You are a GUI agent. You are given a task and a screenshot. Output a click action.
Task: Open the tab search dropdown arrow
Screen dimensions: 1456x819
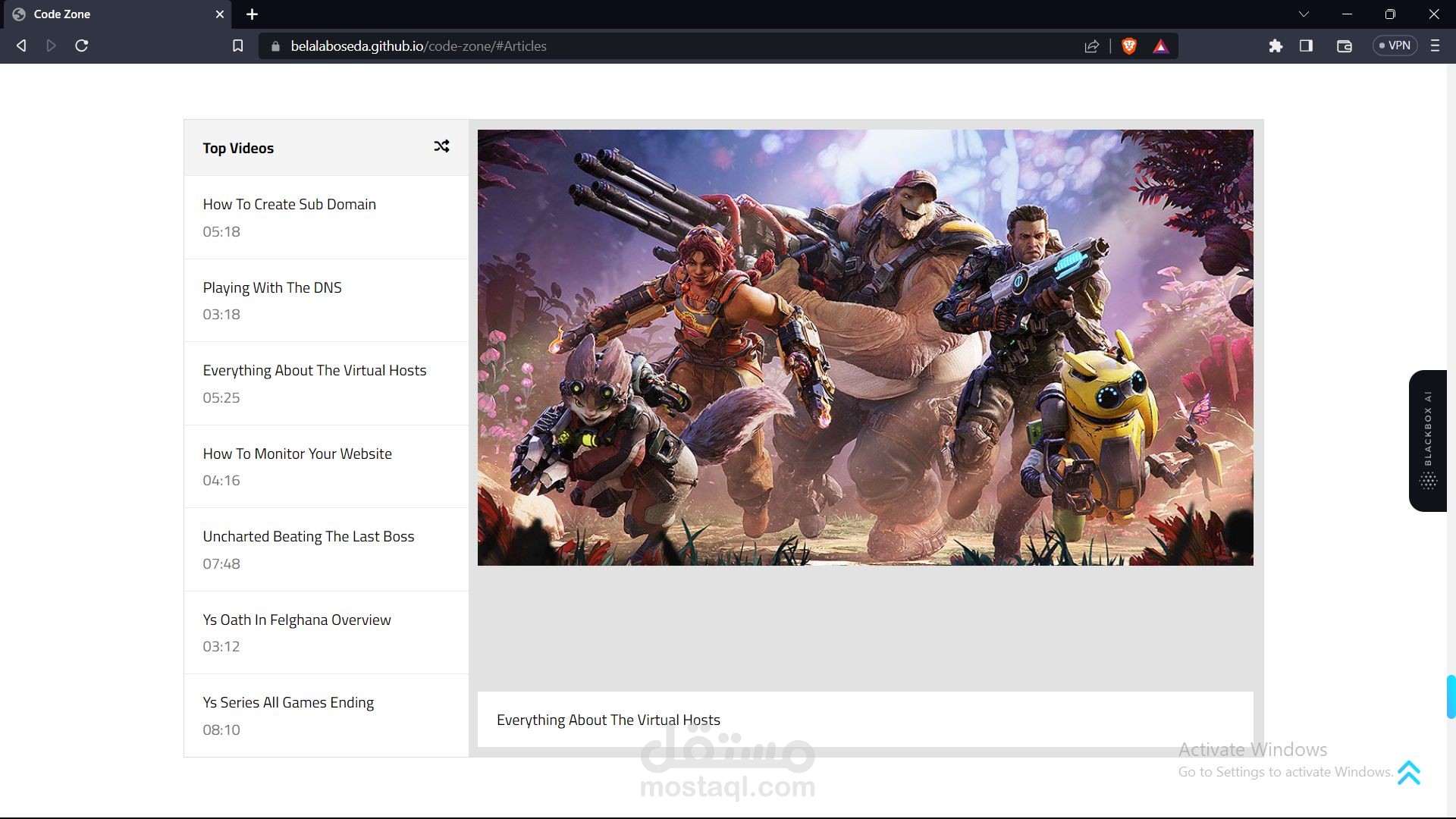coord(1304,14)
